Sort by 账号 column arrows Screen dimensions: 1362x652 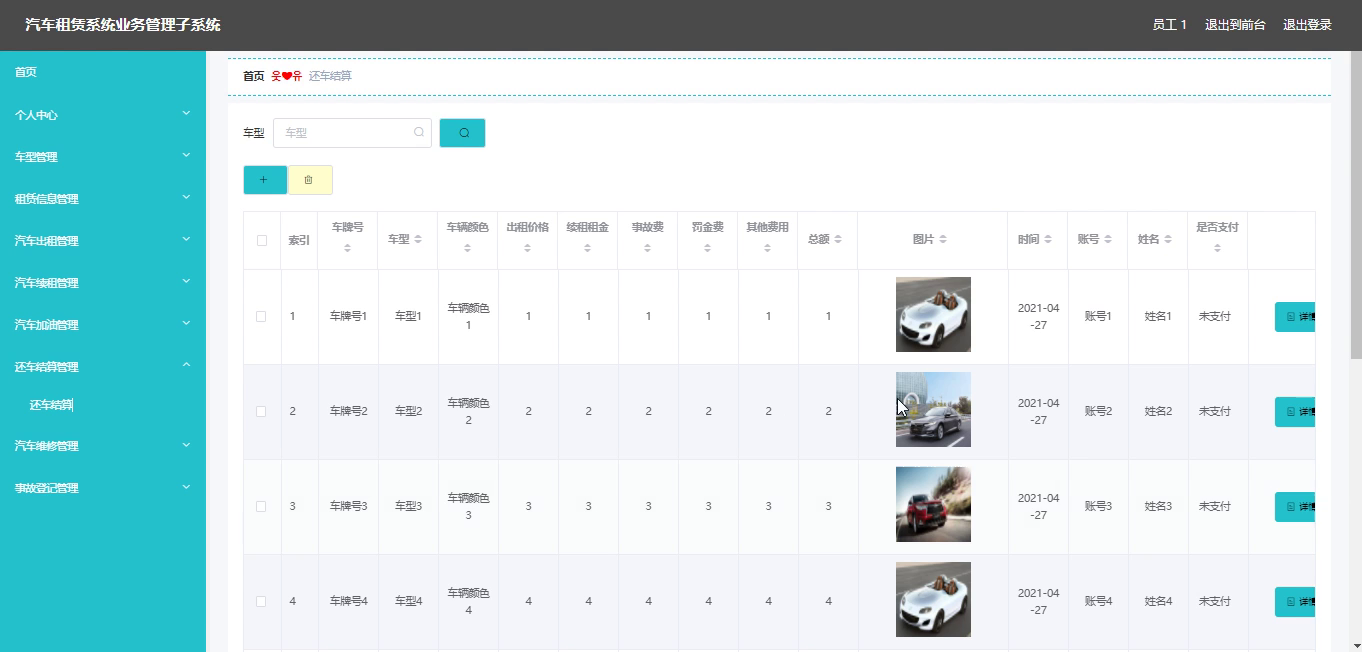pos(1108,240)
